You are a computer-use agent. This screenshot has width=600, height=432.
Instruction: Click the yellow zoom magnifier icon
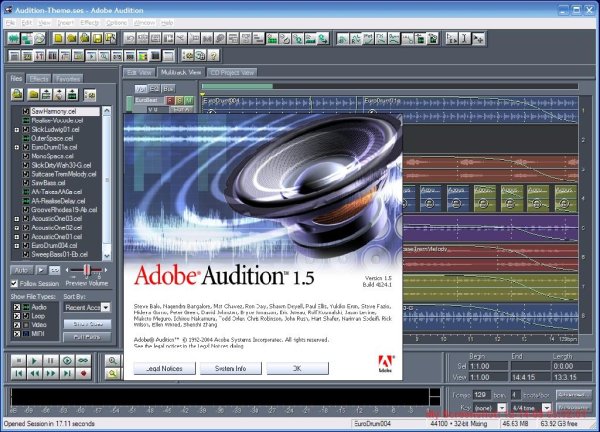pos(112,373)
